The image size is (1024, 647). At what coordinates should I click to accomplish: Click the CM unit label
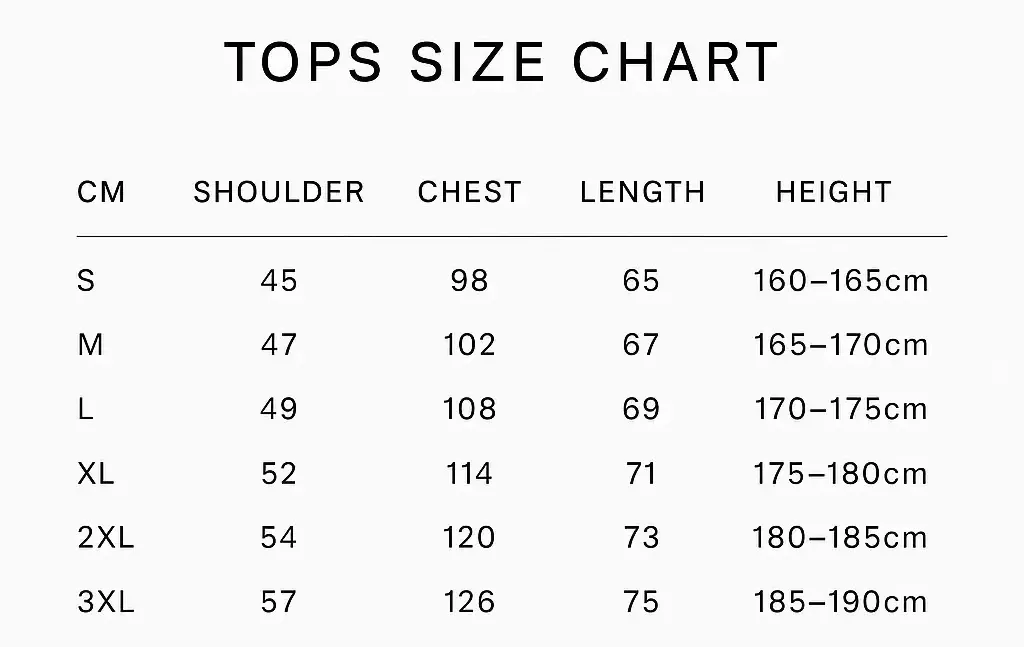point(101,192)
